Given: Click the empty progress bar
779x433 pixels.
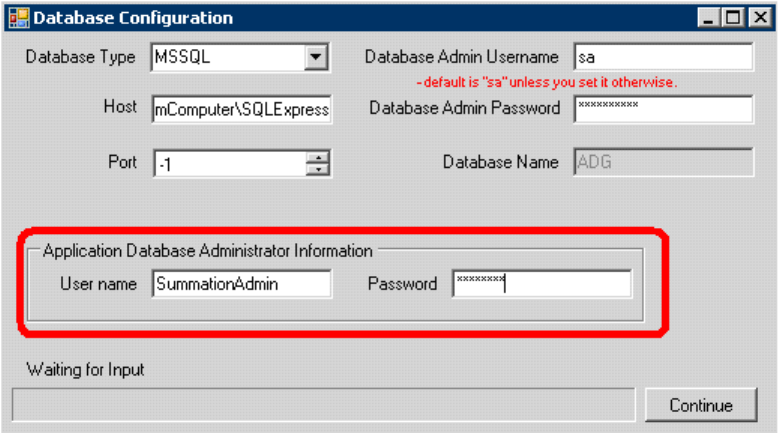Looking at the screenshot, I should pos(322,404).
